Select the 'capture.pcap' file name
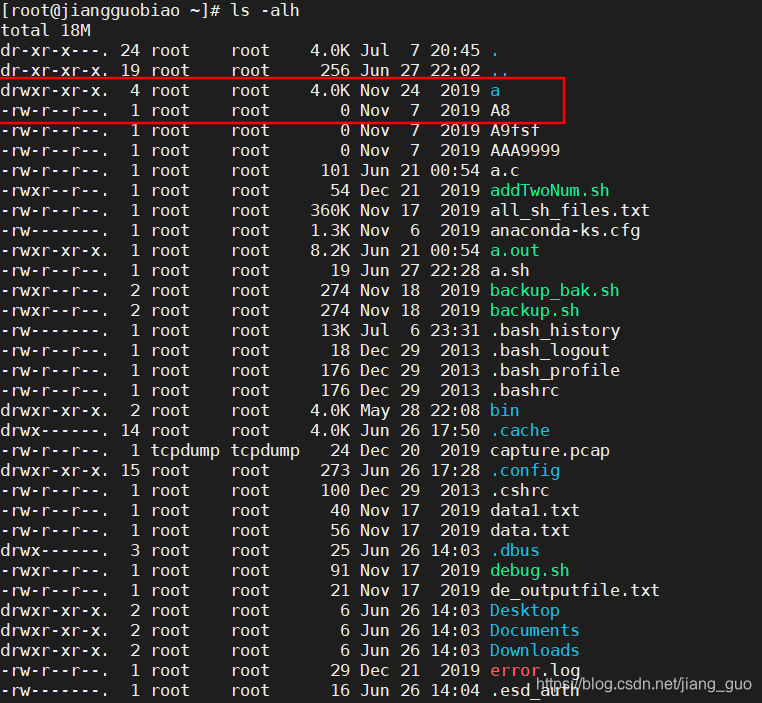The width and height of the screenshot is (762, 703). (550, 450)
